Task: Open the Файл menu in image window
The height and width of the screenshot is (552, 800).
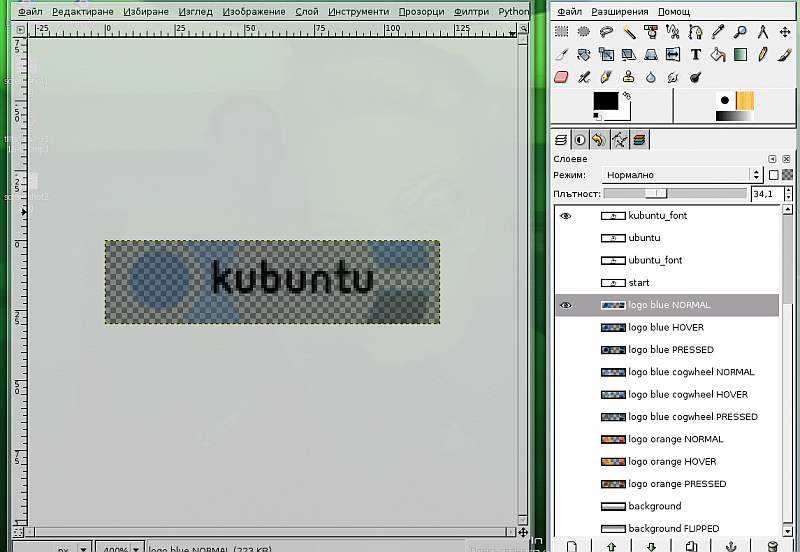Action: click(30, 11)
